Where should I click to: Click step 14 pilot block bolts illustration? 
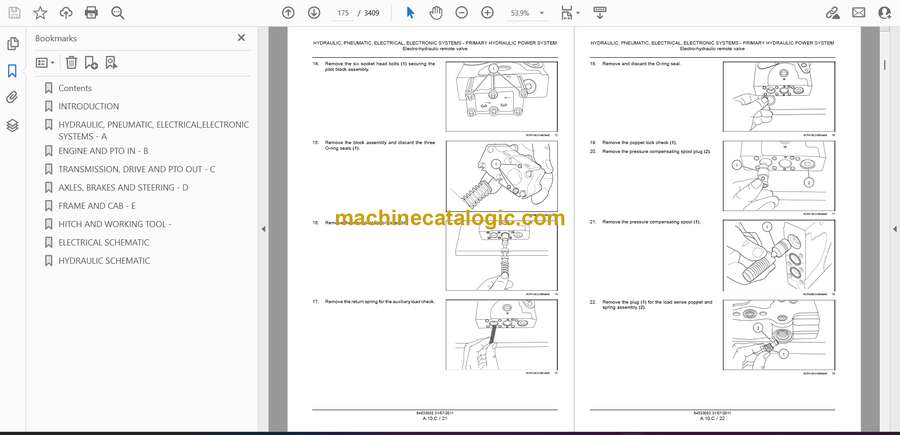point(502,96)
